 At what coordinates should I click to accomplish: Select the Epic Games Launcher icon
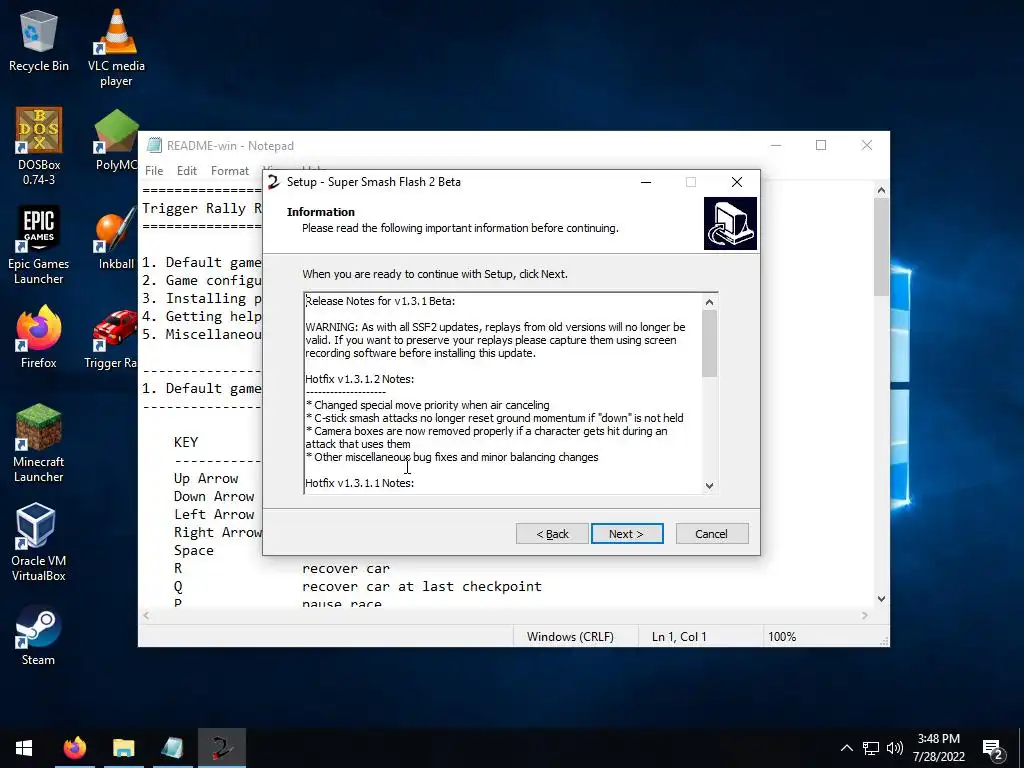pyautogui.click(x=39, y=246)
